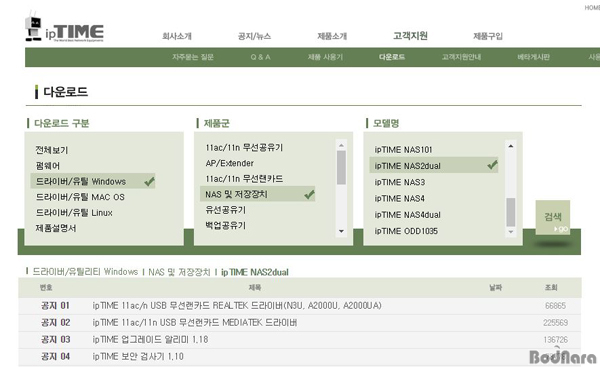The image size is (600, 367).
Task: Select NAS 및 저장장치 product group
Action: (258, 194)
